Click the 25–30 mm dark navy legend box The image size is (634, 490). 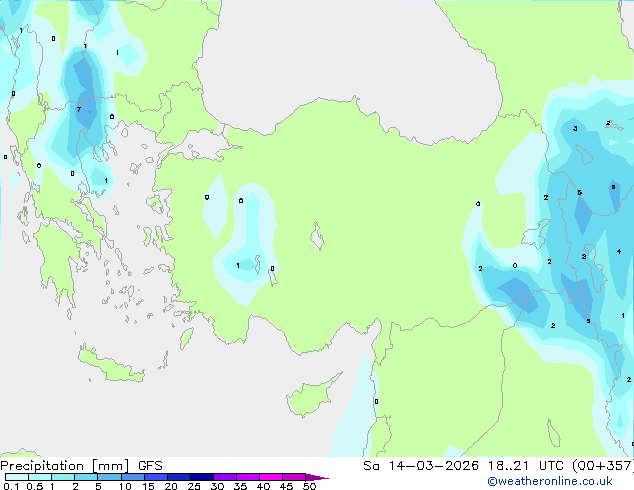pos(202,477)
